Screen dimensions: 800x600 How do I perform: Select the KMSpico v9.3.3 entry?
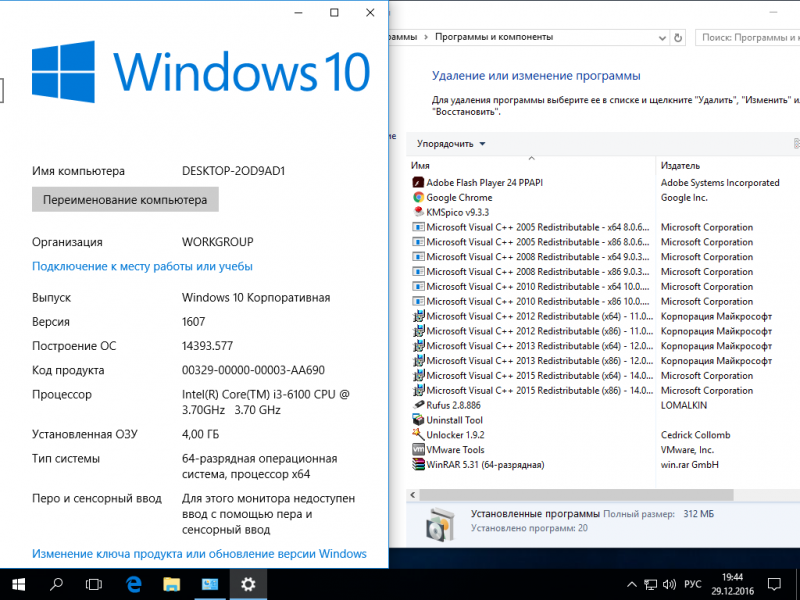coord(458,212)
